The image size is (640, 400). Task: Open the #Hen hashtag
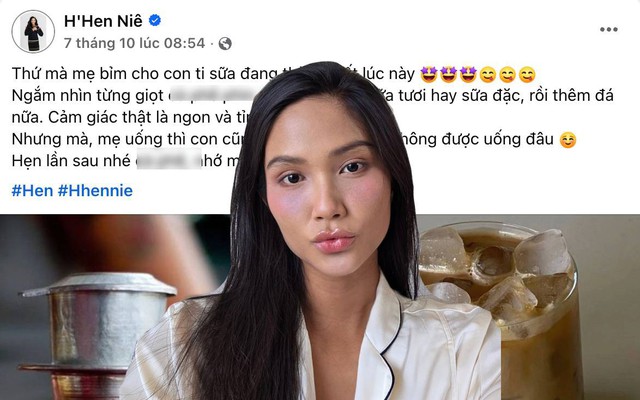32,191
